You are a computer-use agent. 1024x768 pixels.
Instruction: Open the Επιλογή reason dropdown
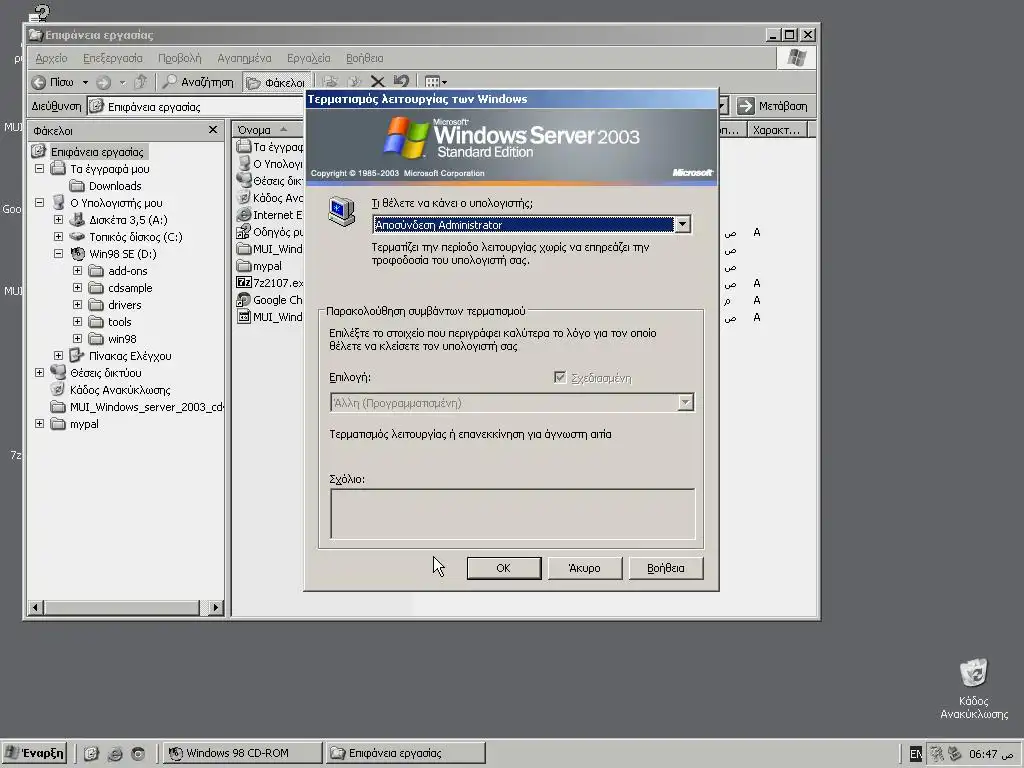pos(685,402)
